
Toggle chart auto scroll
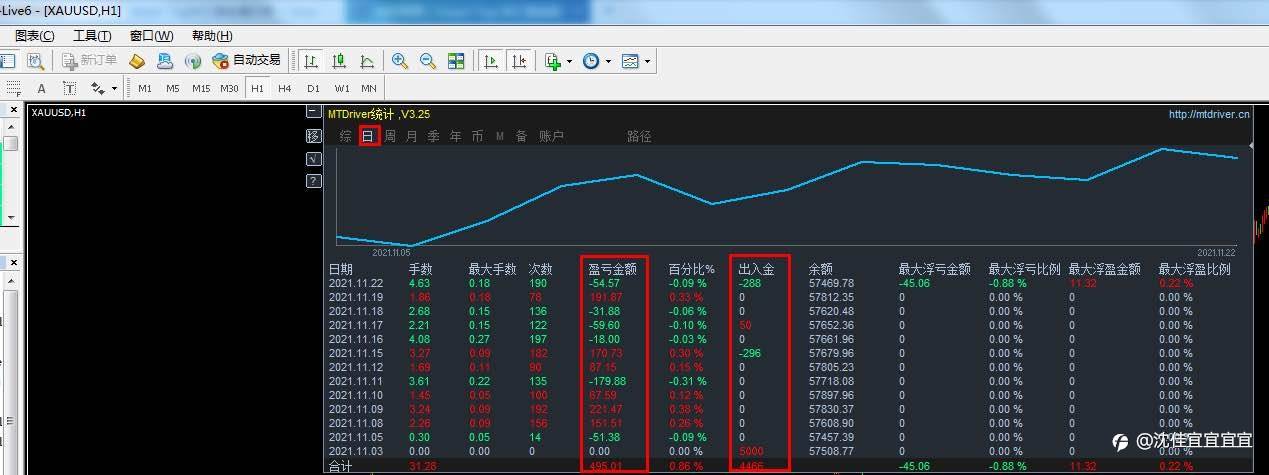click(x=490, y=61)
